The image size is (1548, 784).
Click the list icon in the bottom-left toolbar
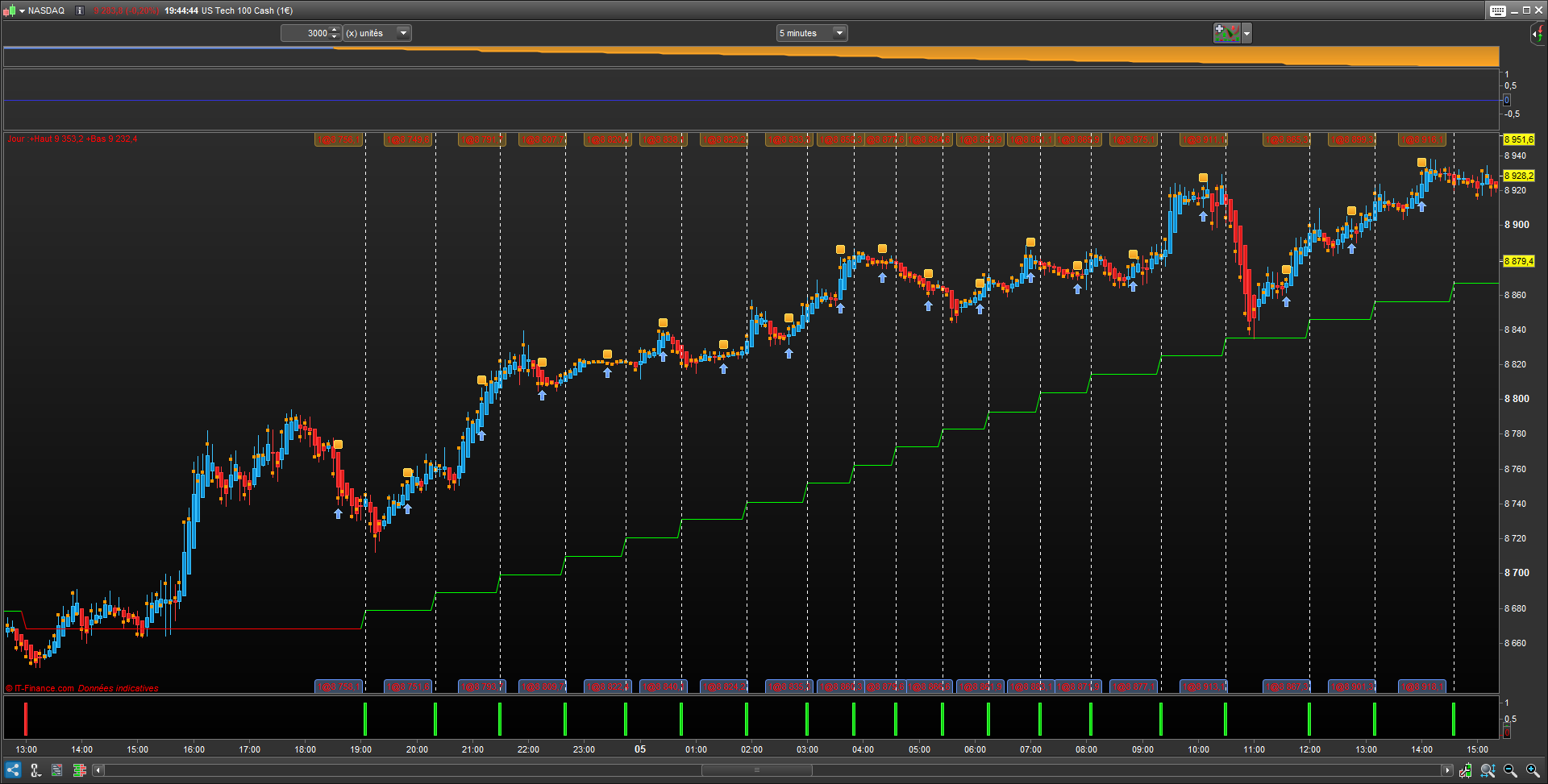(57, 770)
